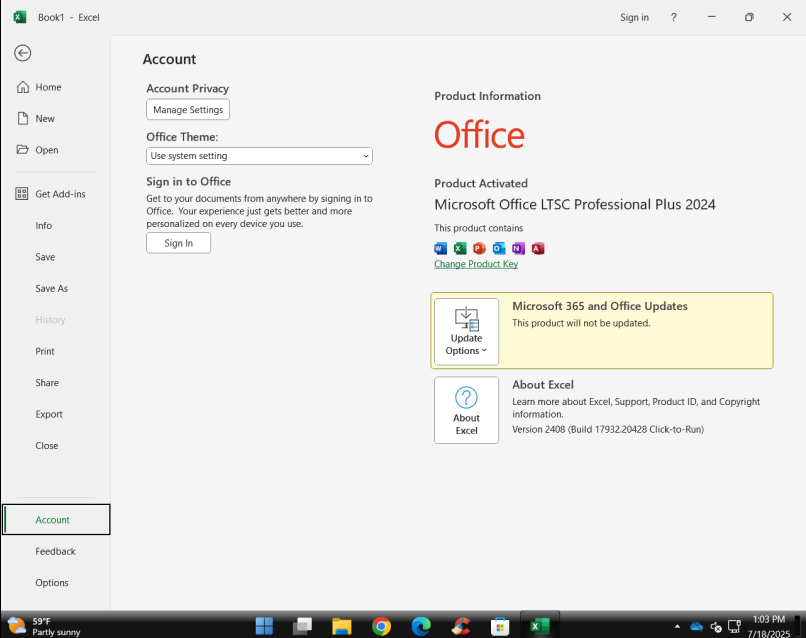Click the Access icon under product contains
Image resolution: width=806 pixels, height=638 pixels.
click(538, 248)
